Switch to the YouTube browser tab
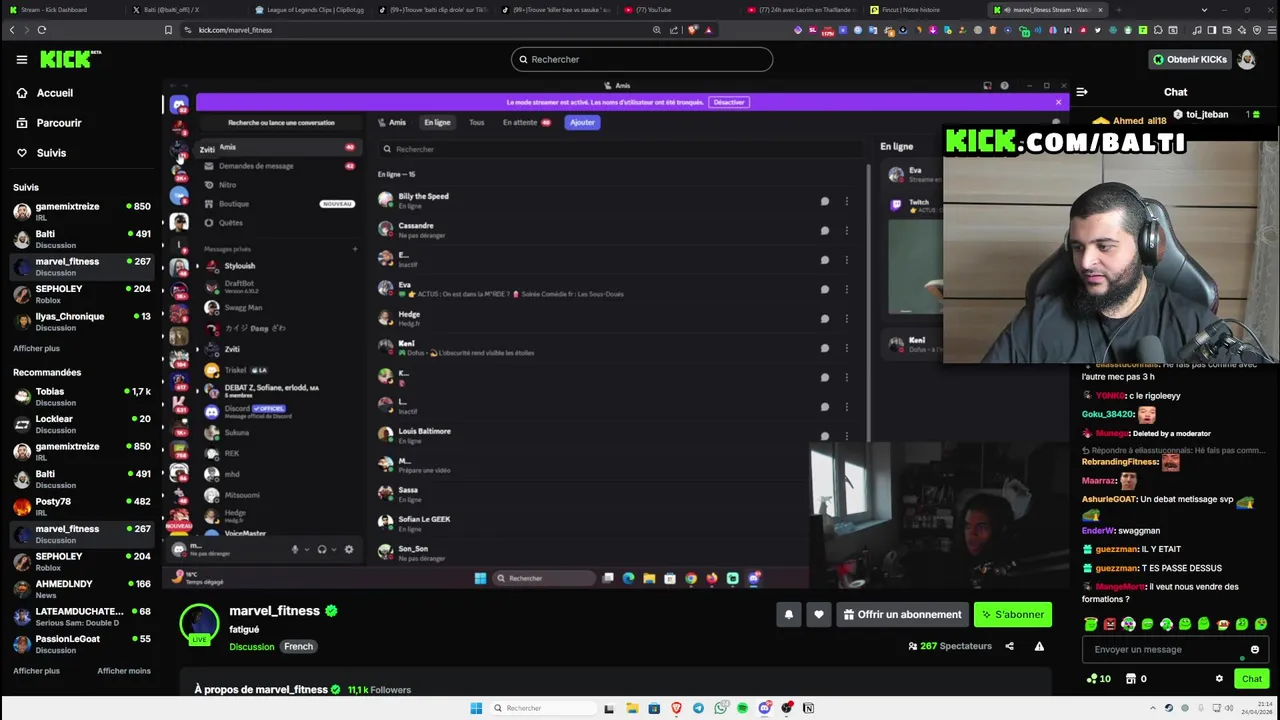The width and height of the screenshot is (1280, 720). tap(653, 9)
